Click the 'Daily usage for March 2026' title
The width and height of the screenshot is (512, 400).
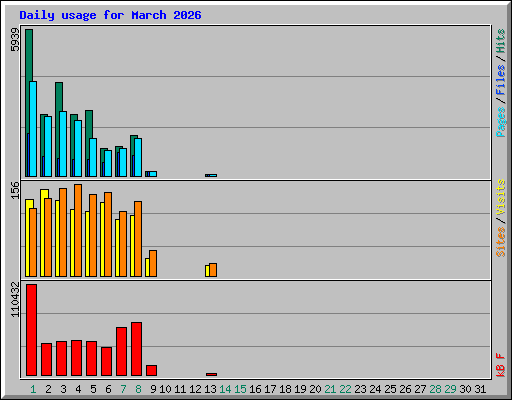click(110, 15)
